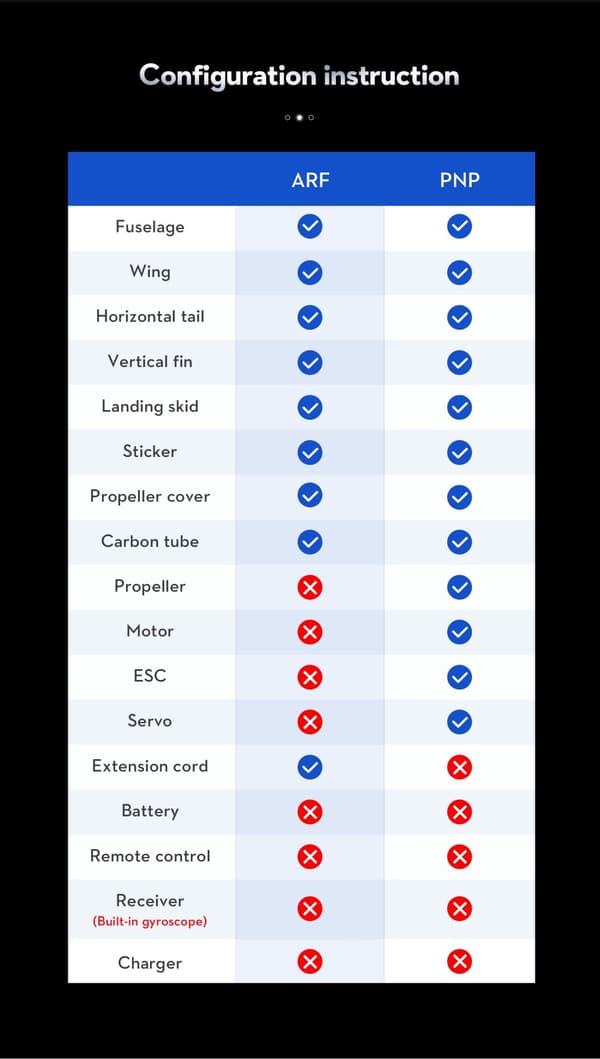This screenshot has width=600, height=1059.
Task: Click the ARF checkmark for Extension cord
Action: click(x=309, y=767)
